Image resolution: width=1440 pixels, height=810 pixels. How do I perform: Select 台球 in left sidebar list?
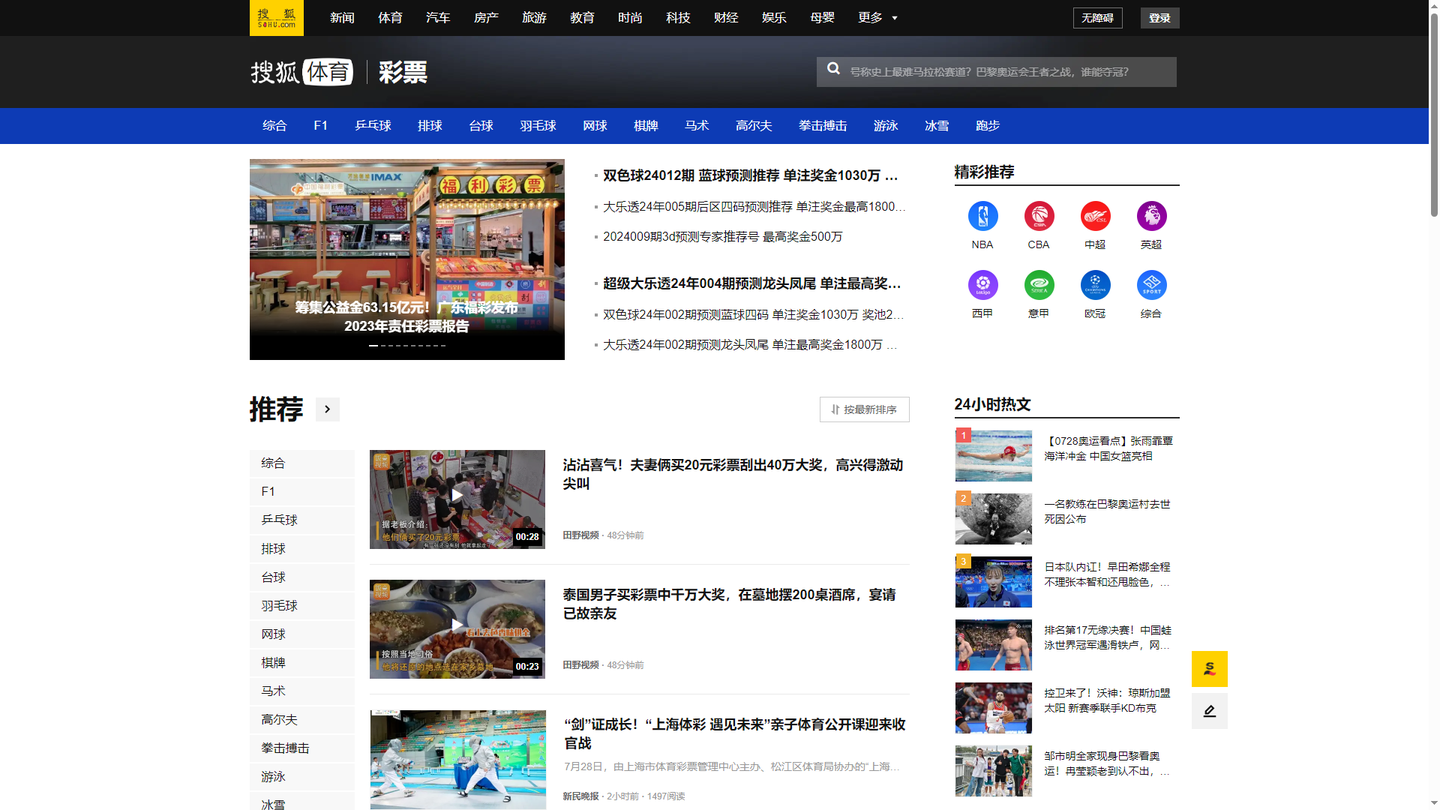coord(302,577)
